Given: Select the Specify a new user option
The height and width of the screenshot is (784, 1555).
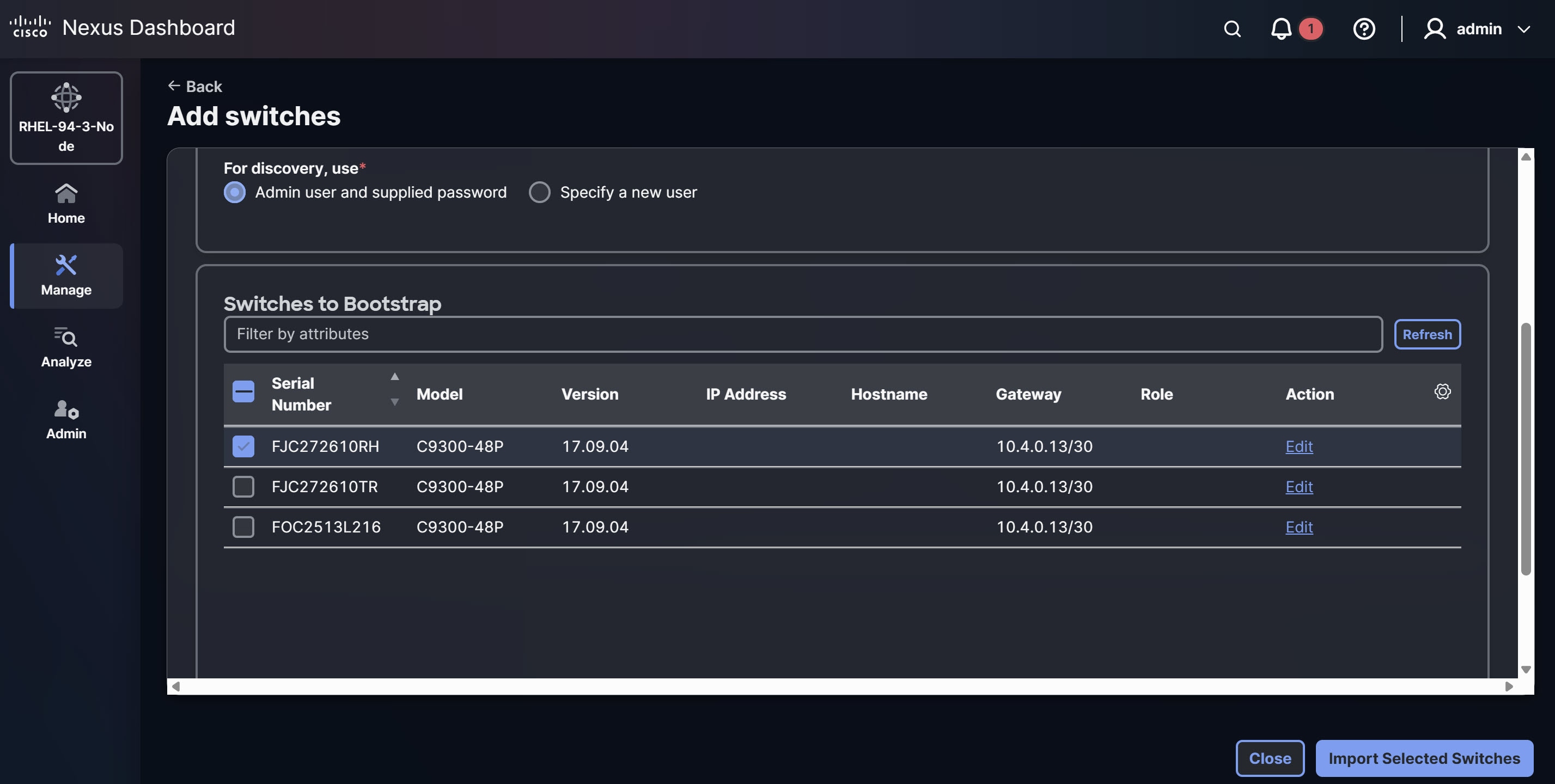Looking at the screenshot, I should 539,193.
